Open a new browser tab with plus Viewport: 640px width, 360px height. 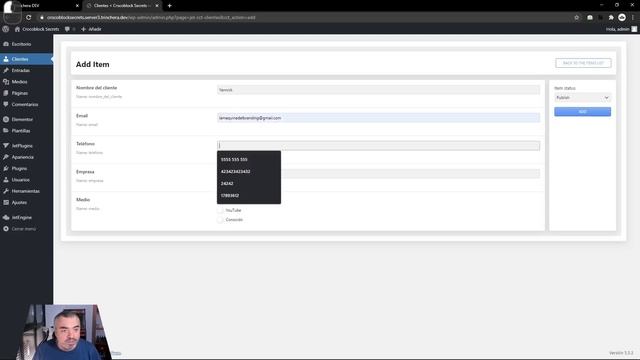(169, 6)
